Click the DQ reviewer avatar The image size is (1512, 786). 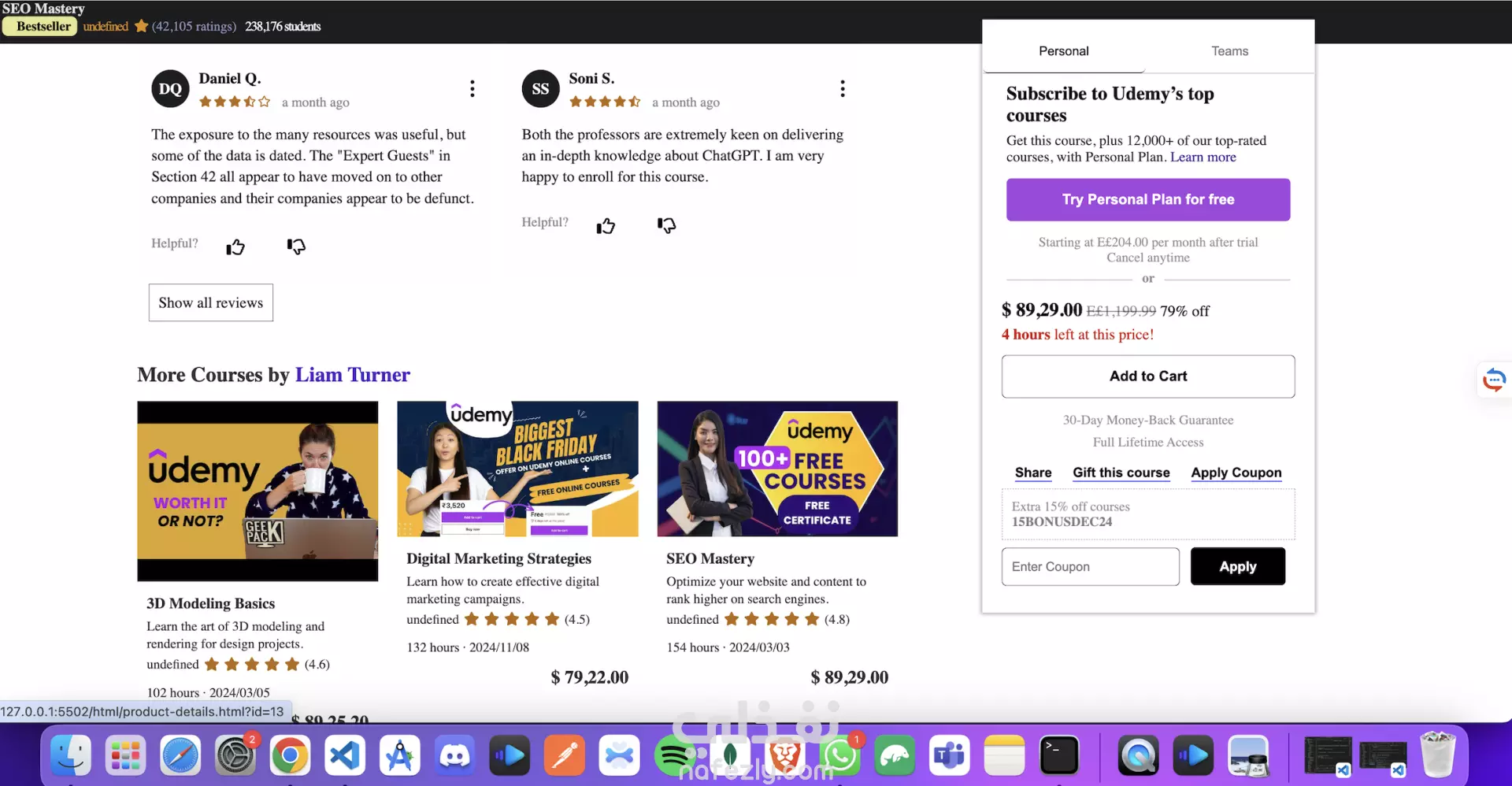pyautogui.click(x=170, y=89)
